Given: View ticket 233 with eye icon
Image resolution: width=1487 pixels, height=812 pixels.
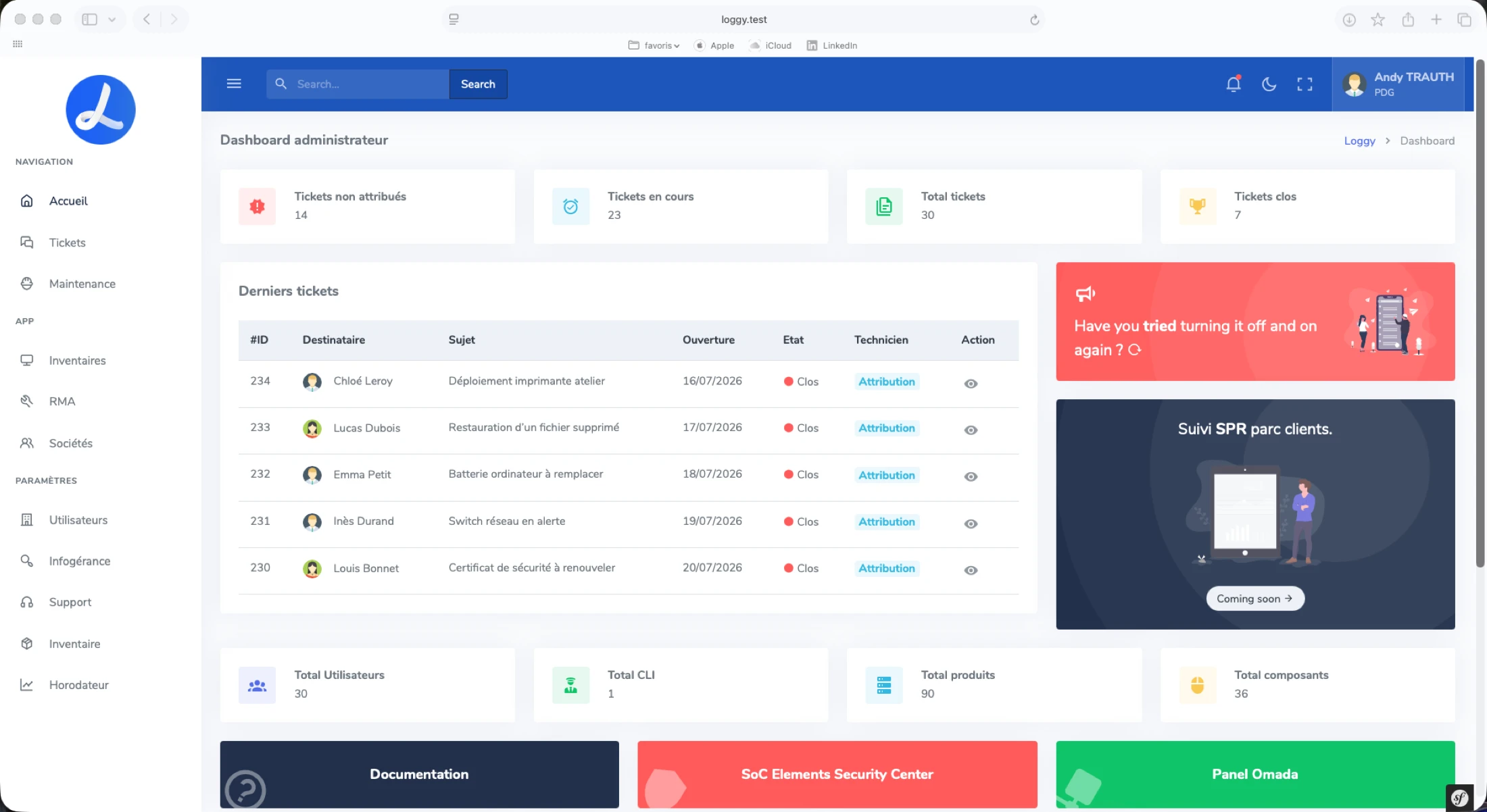Looking at the screenshot, I should point(971,430).
